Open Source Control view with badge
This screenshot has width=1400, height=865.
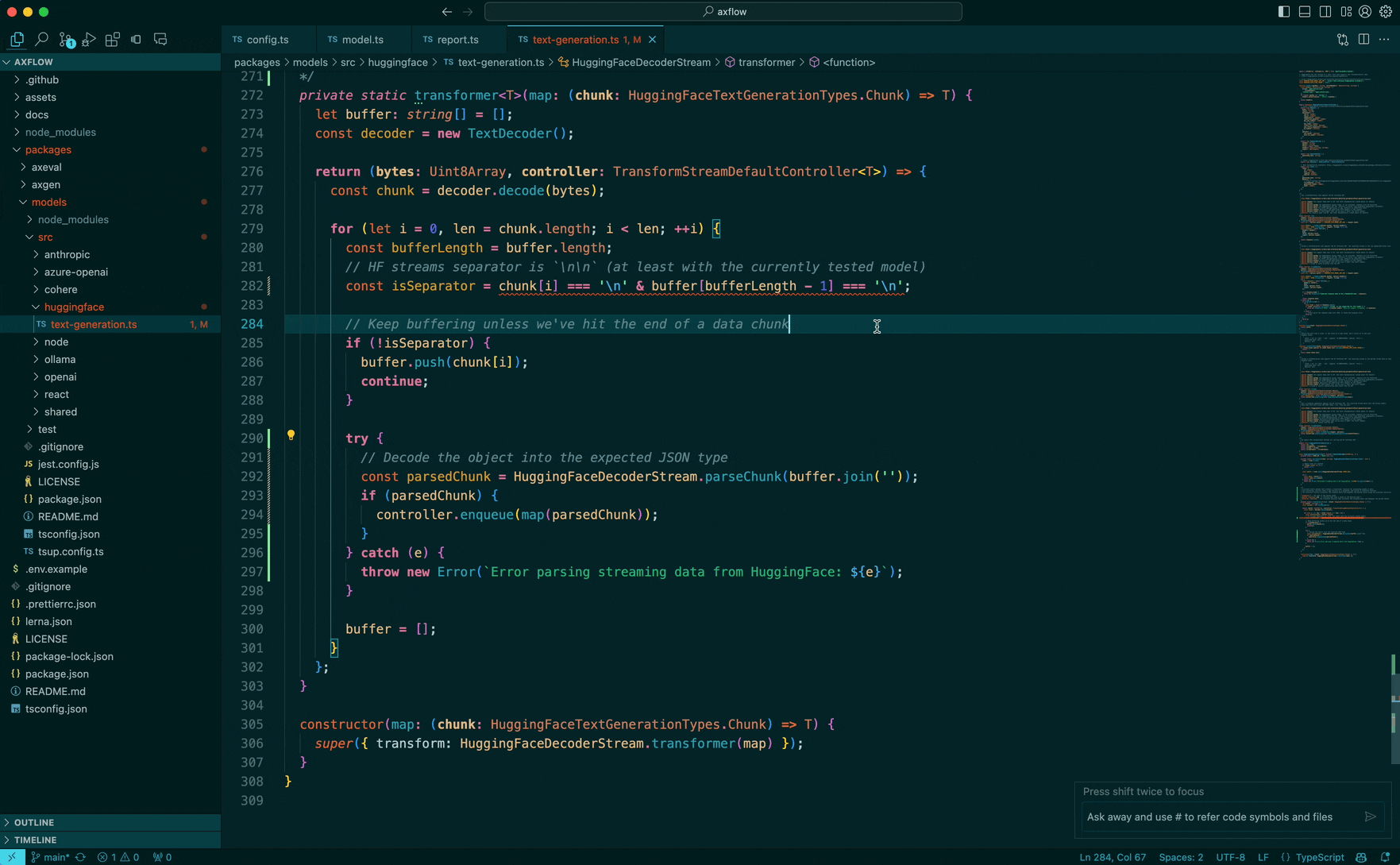66,39
